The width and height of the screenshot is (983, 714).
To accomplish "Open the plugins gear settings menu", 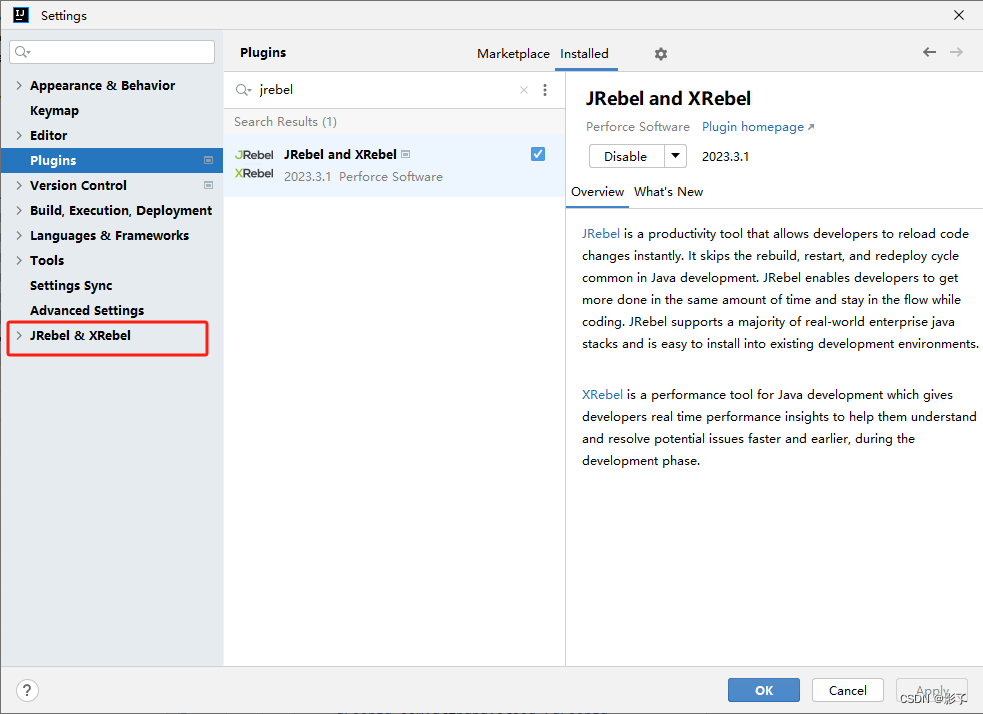I will pos(661,54).
